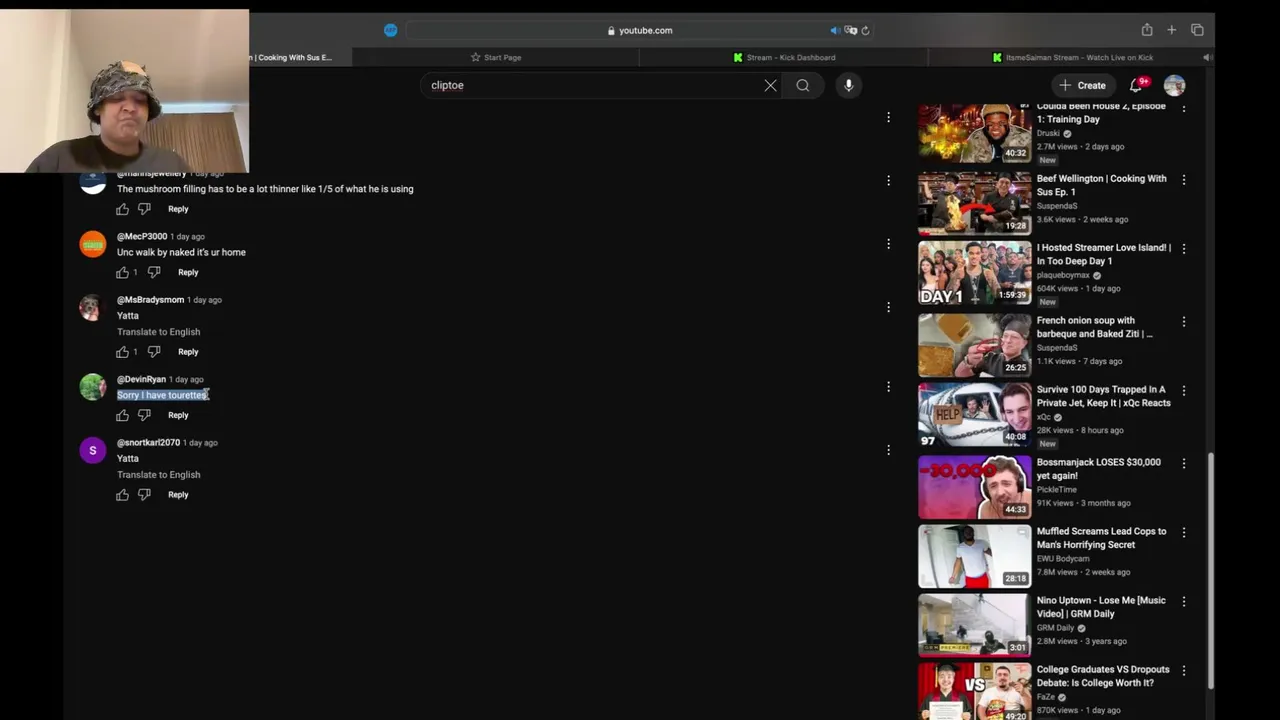Viewport: 1280px width, 720px height.
Task: Like the @MecP3000 comment
Action: (x=122, y=272)
